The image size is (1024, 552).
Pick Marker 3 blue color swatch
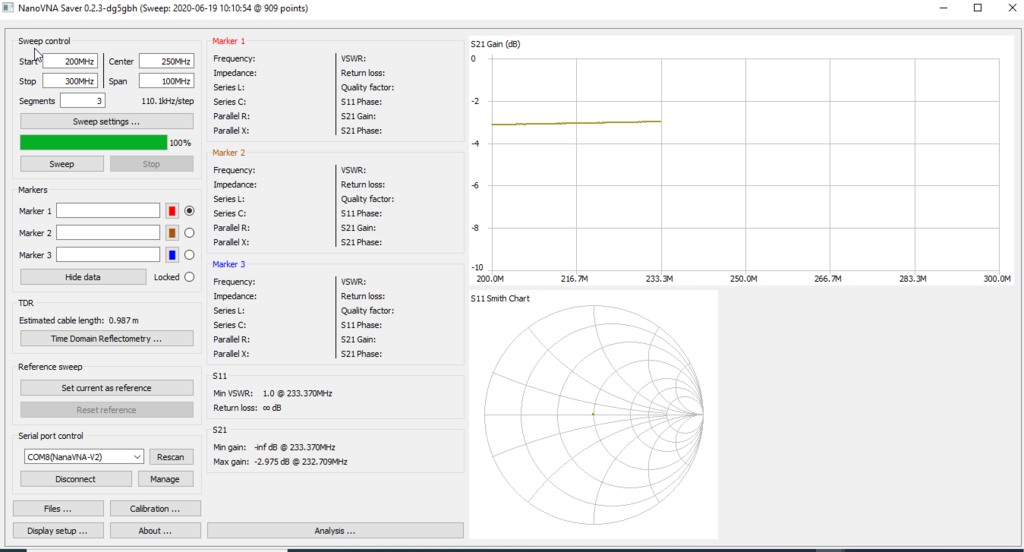(172, 255)
